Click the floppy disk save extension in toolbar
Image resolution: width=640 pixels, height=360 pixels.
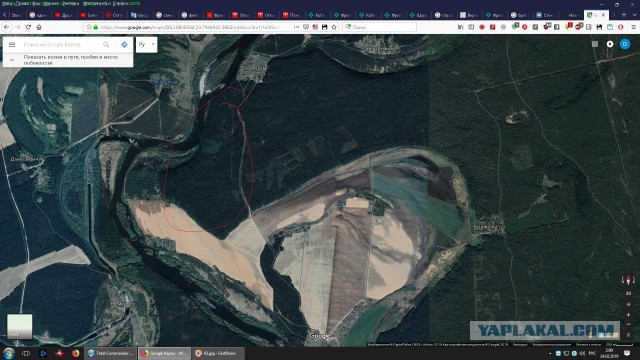pos(599,27)
